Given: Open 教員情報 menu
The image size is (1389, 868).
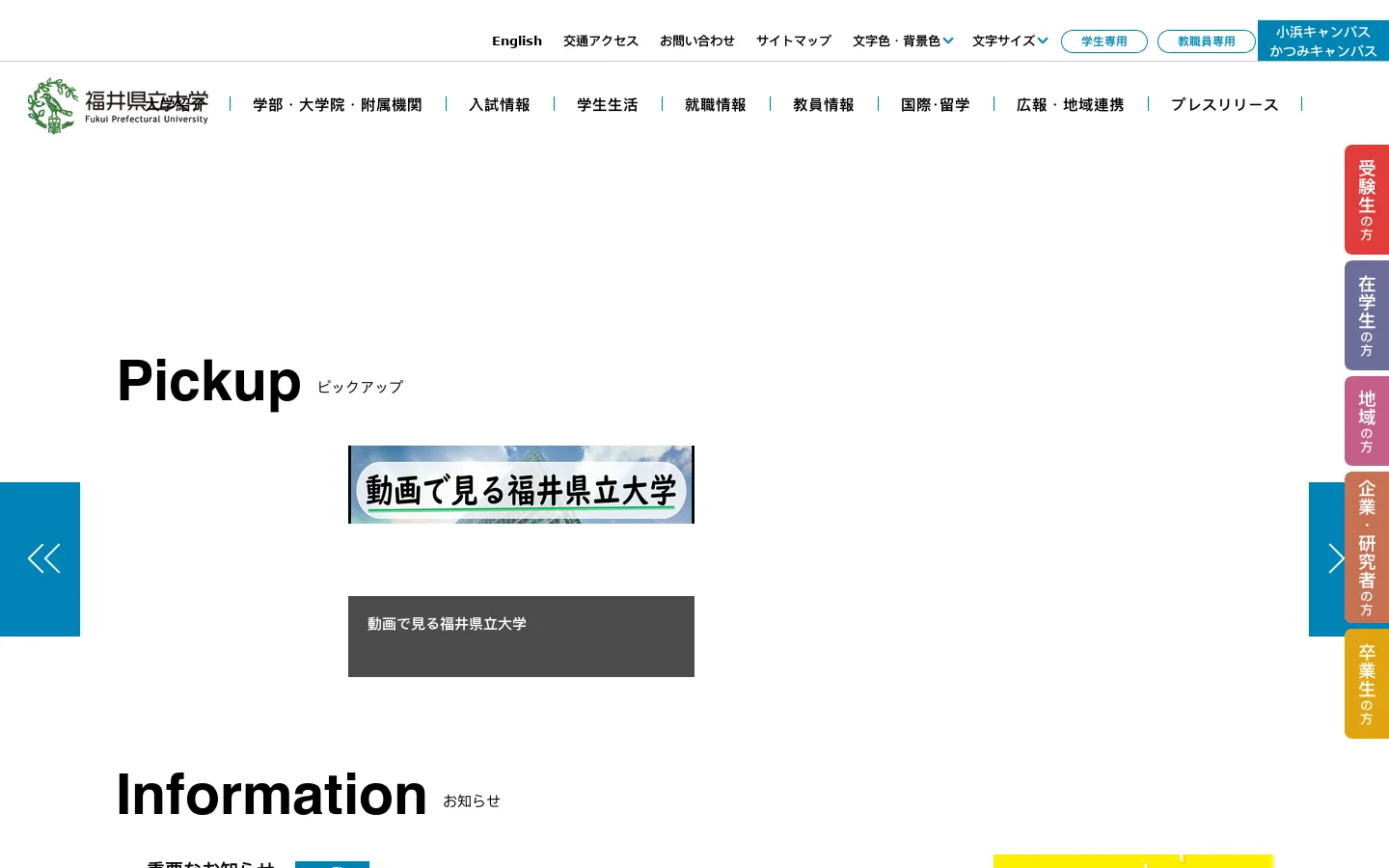Looking at the screenshot, I should click(x=824, y=104).
